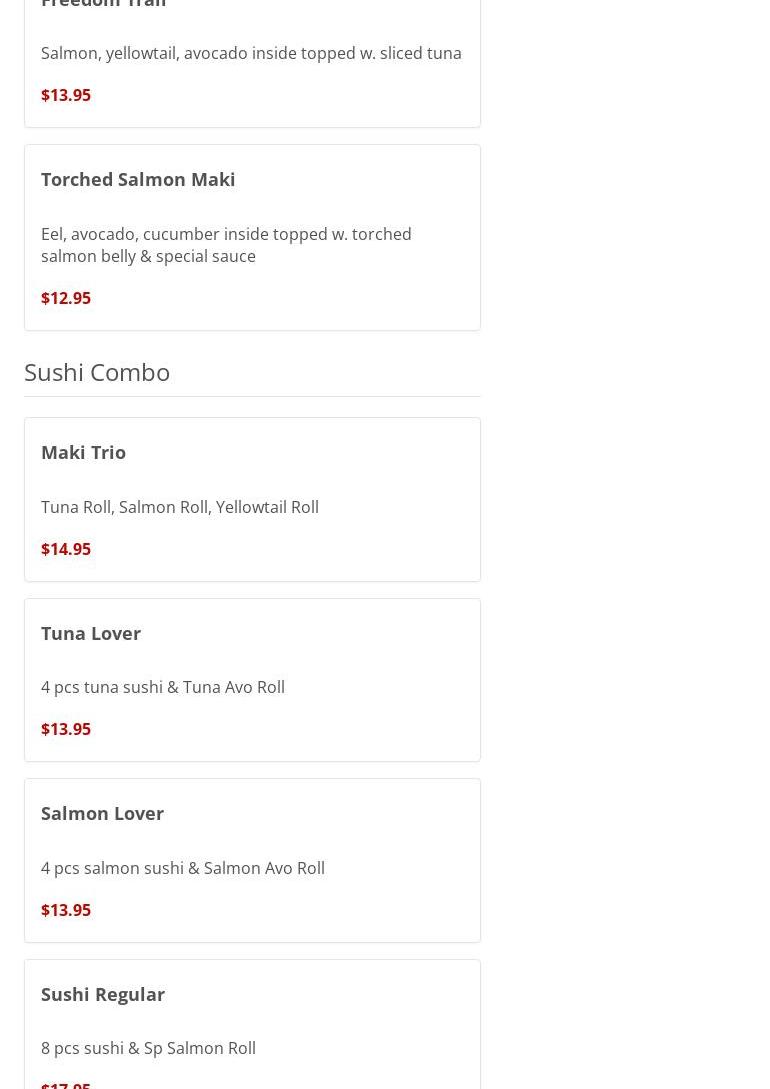The image size is (770, 1089).
Task: Click the Salmon Lover $13.95 price
Action: (66, 910)
